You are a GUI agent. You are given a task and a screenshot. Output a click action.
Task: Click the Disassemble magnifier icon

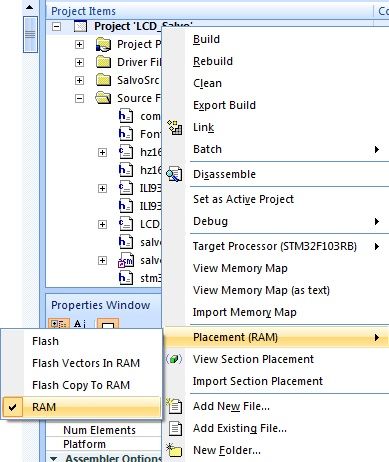click(x=175, y=174)
